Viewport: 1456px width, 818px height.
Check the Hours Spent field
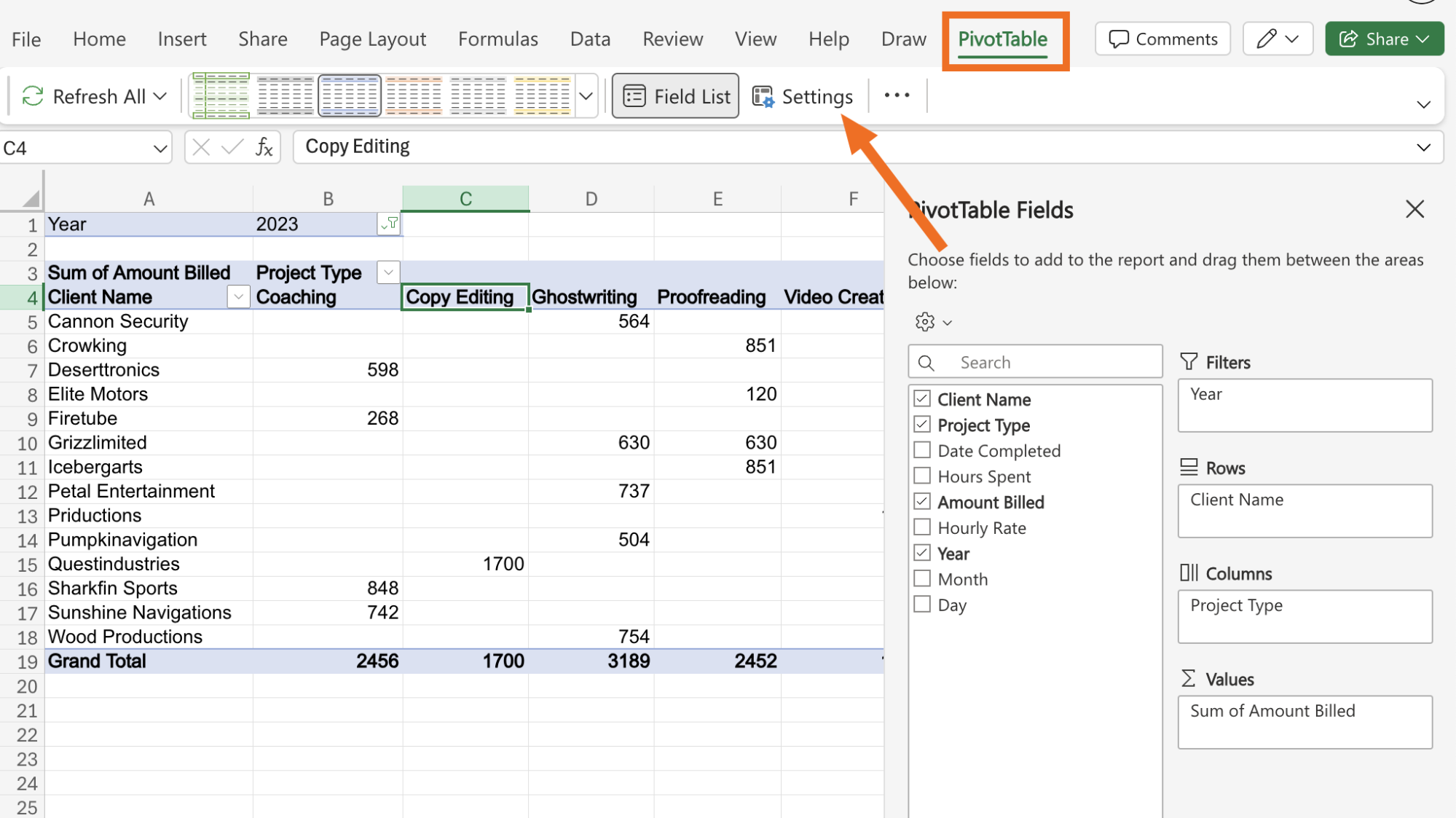(x=921, y=476)
